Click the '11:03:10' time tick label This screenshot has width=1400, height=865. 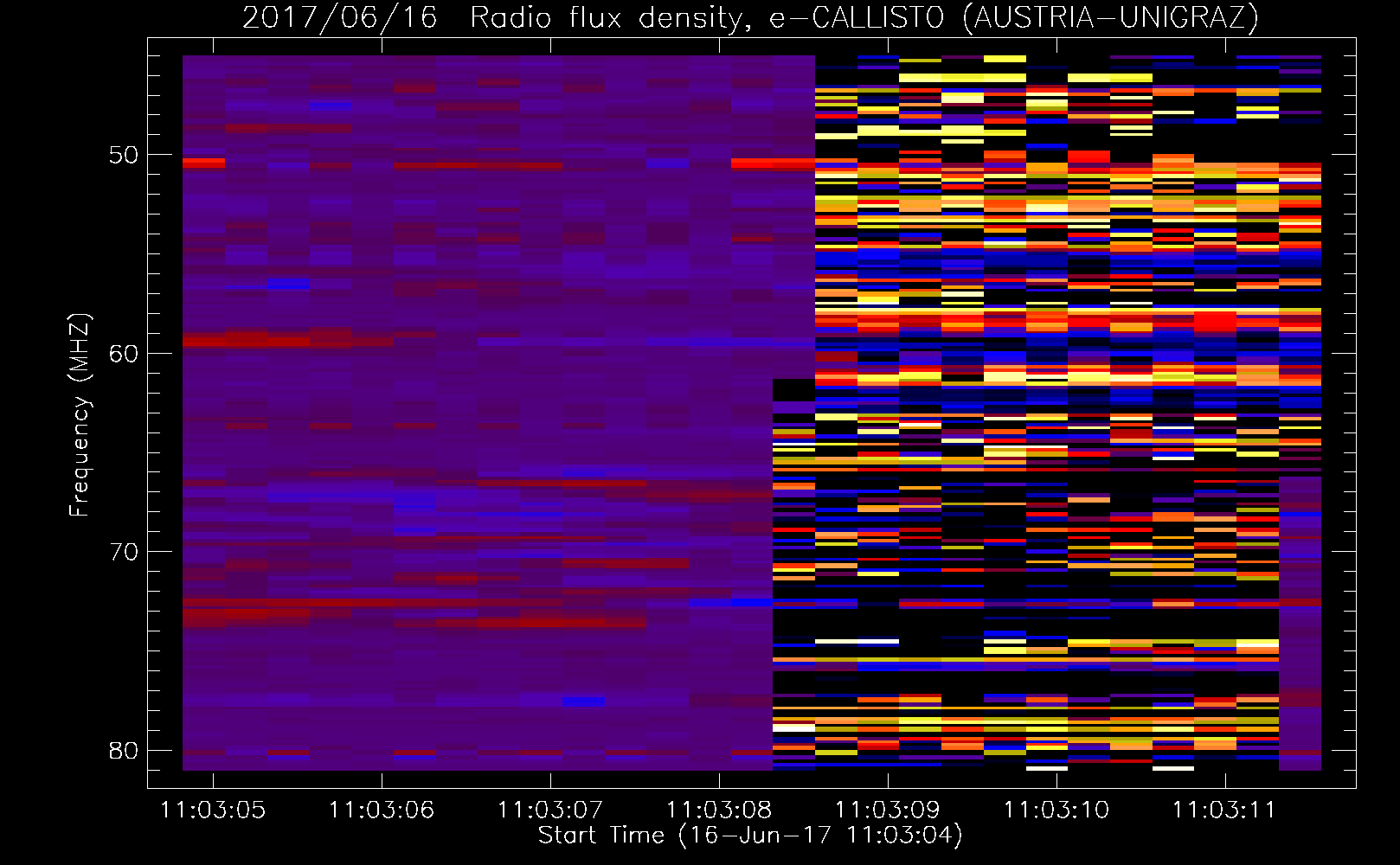(1056, 811)
